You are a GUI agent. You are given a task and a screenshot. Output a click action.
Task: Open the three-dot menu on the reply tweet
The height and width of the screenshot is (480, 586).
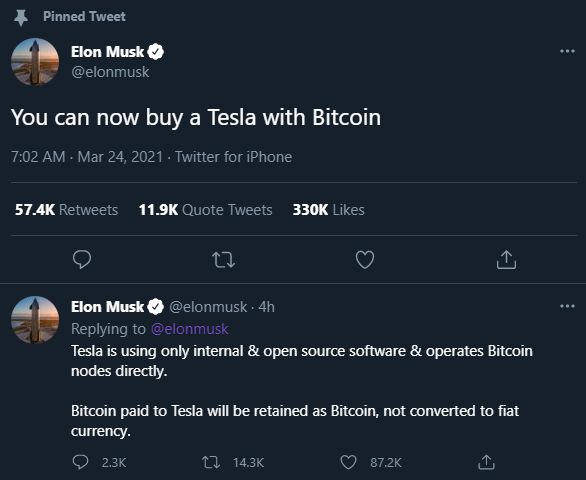coord(567,306)
